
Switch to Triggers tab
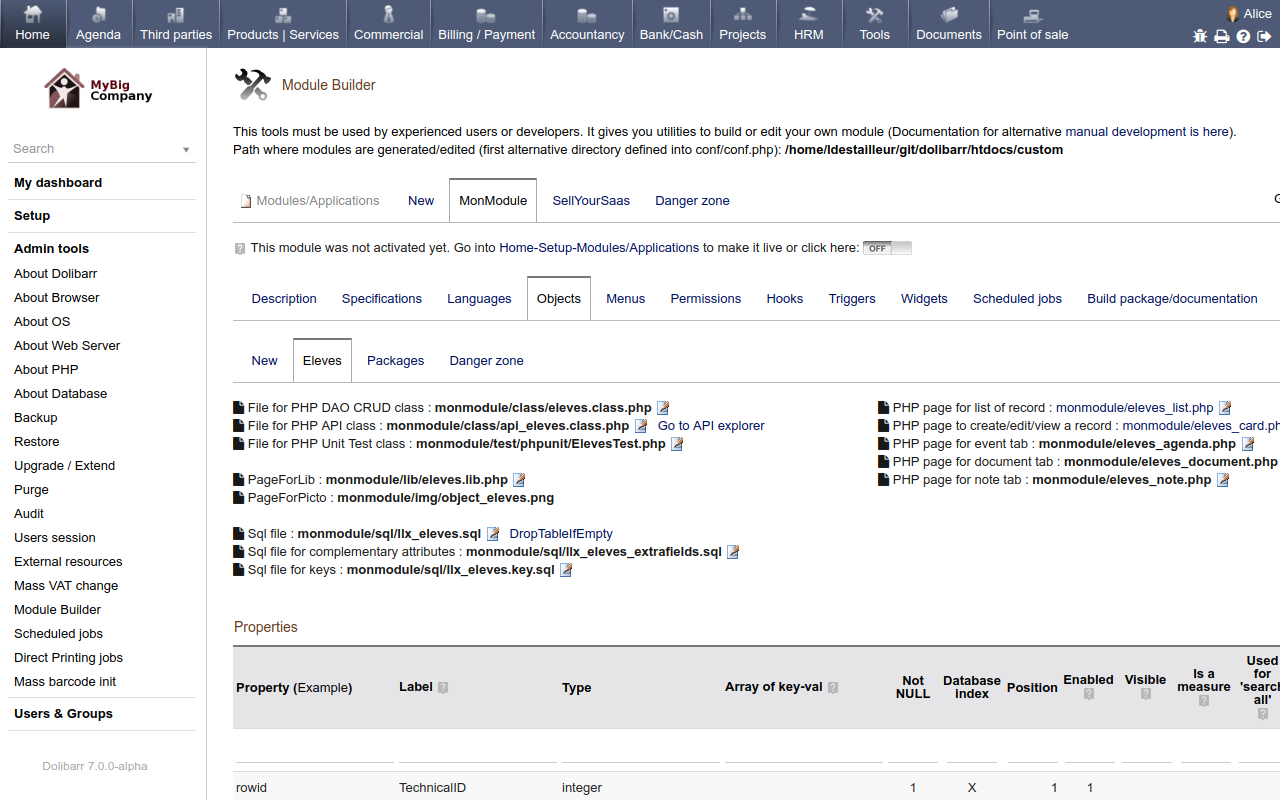(x=852, y=299)
